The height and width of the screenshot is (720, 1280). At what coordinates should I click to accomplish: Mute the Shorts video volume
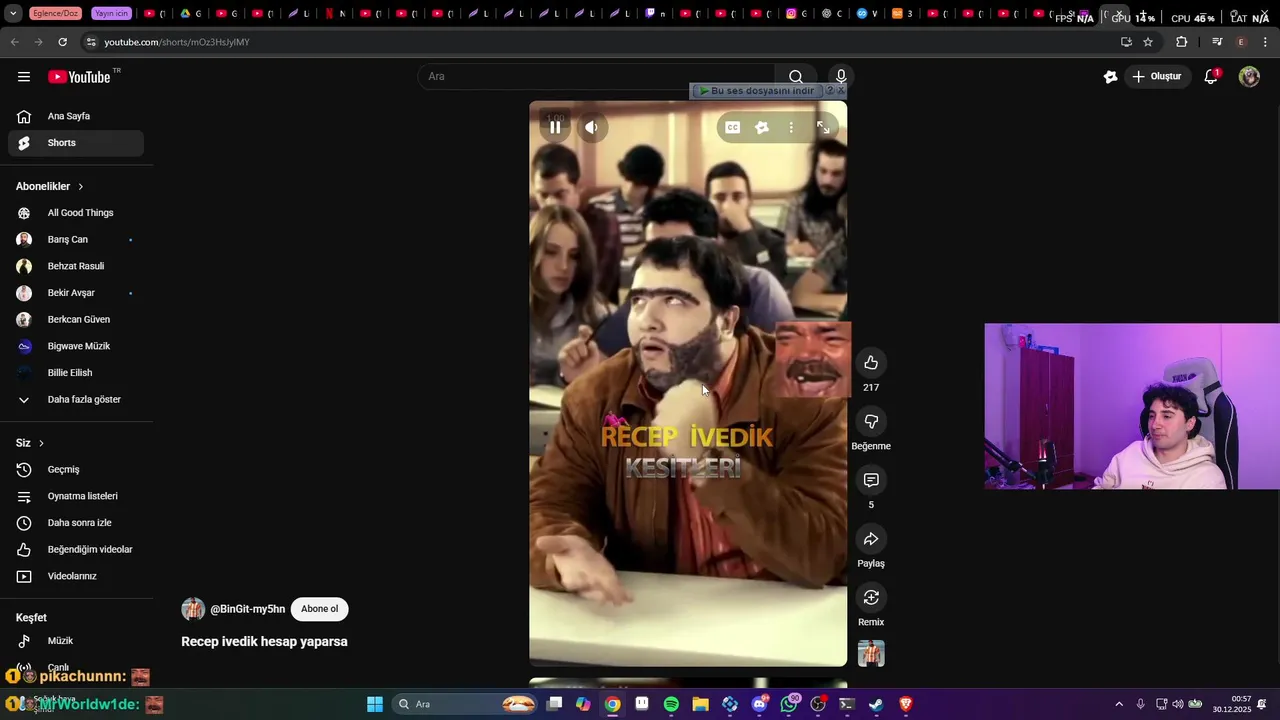point(592,127)
